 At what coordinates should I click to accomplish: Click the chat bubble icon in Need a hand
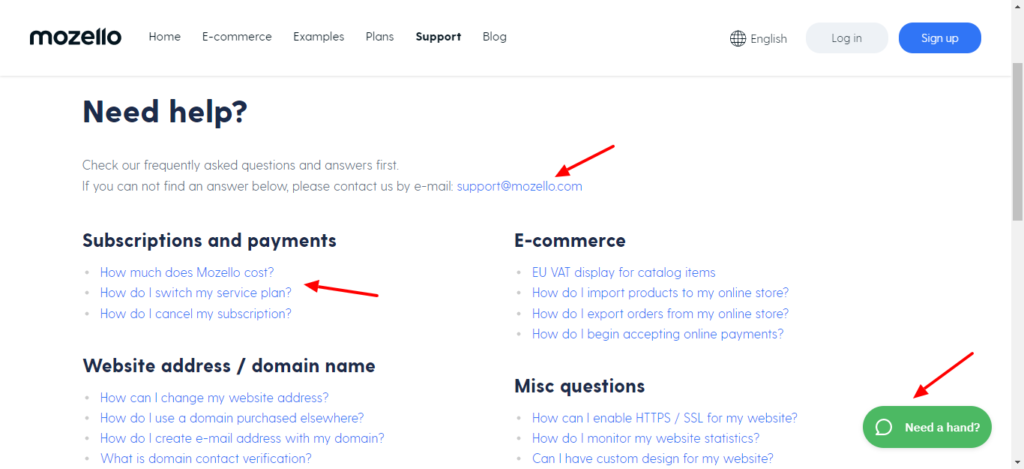point(884,427)
